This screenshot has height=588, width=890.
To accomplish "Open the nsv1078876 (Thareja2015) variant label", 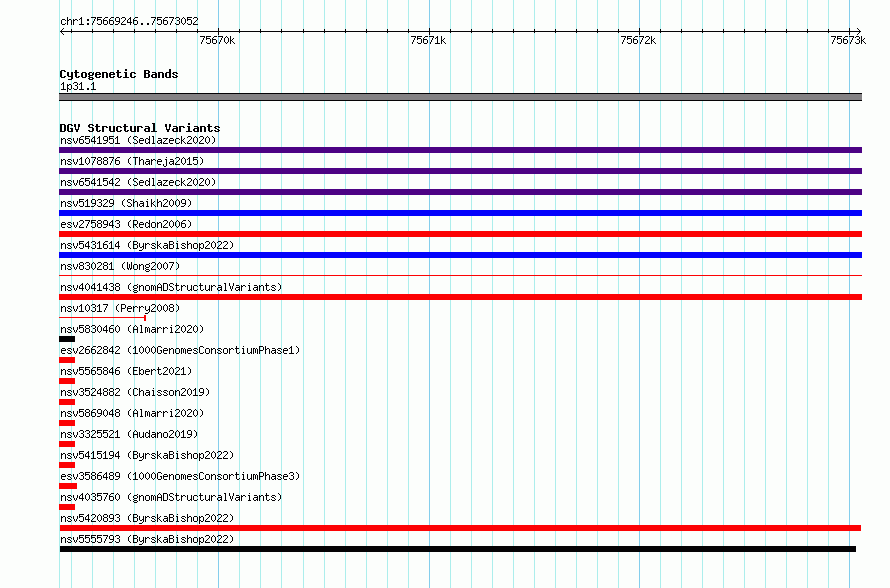I will point(132,161).
